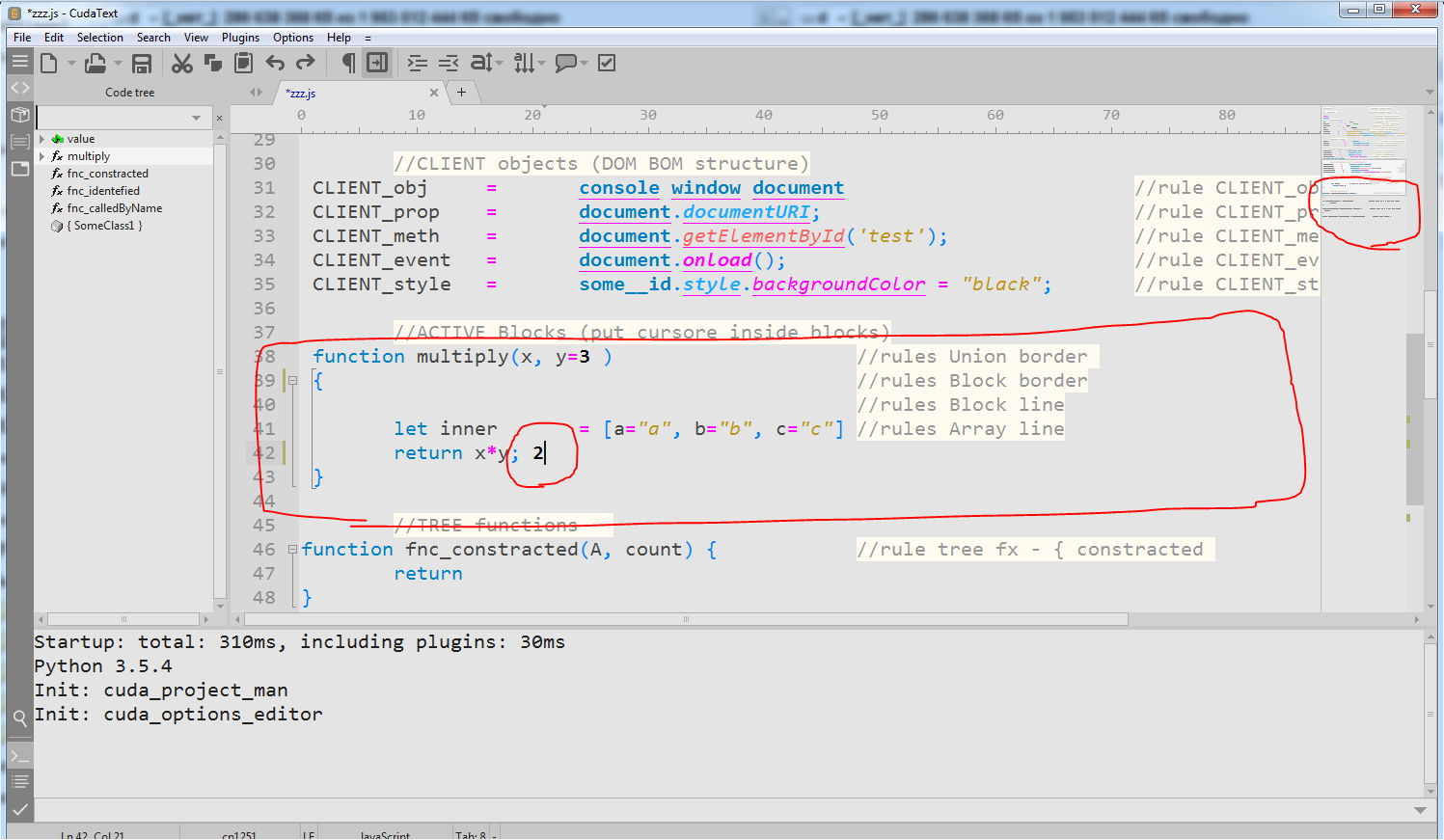Viewport: 1444px width, 840px height.
Task: Click the Paste clipboard icon
Action: (x=244, y=64)
